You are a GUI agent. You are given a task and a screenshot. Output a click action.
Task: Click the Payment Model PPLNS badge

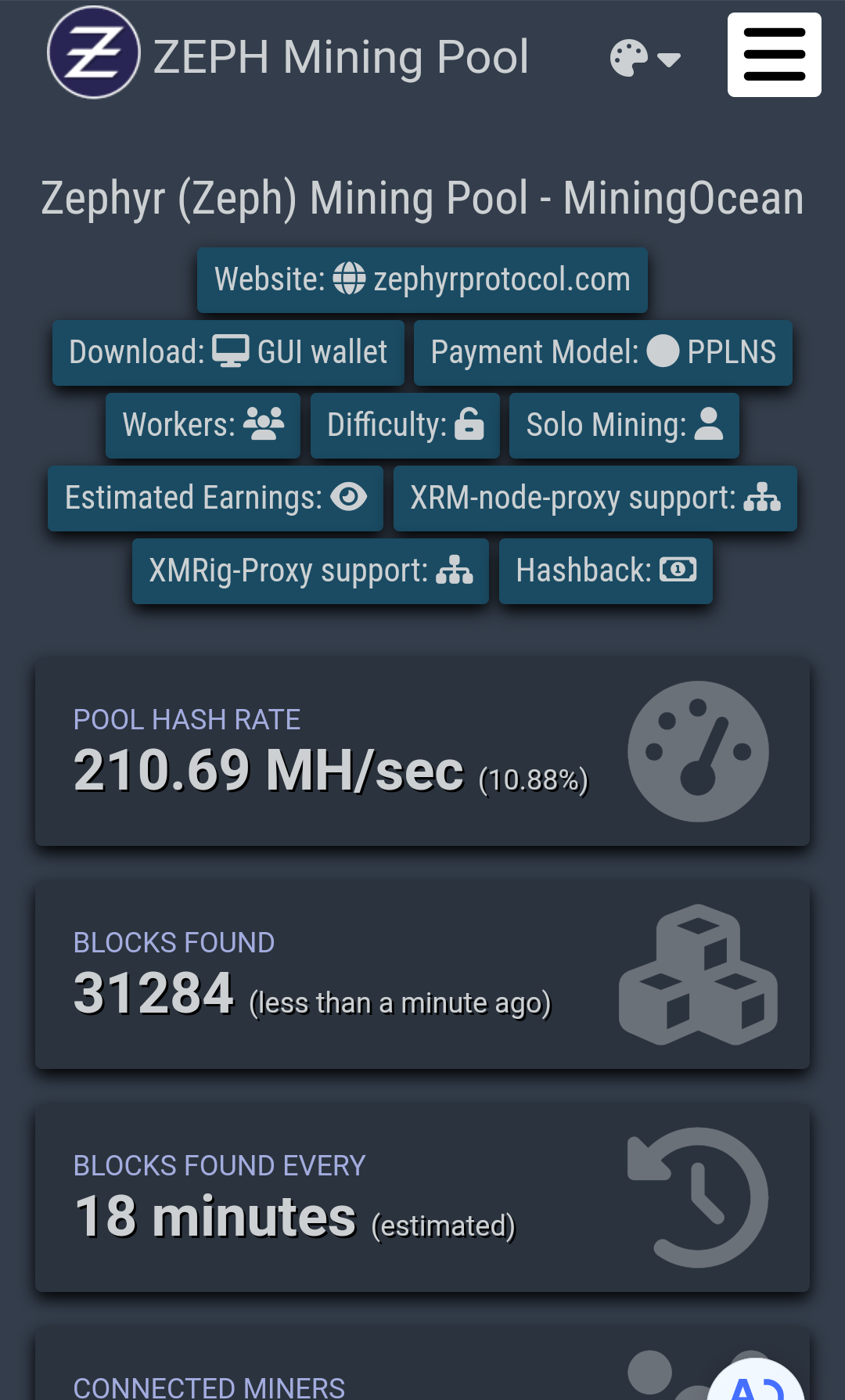tap(602, 352)
